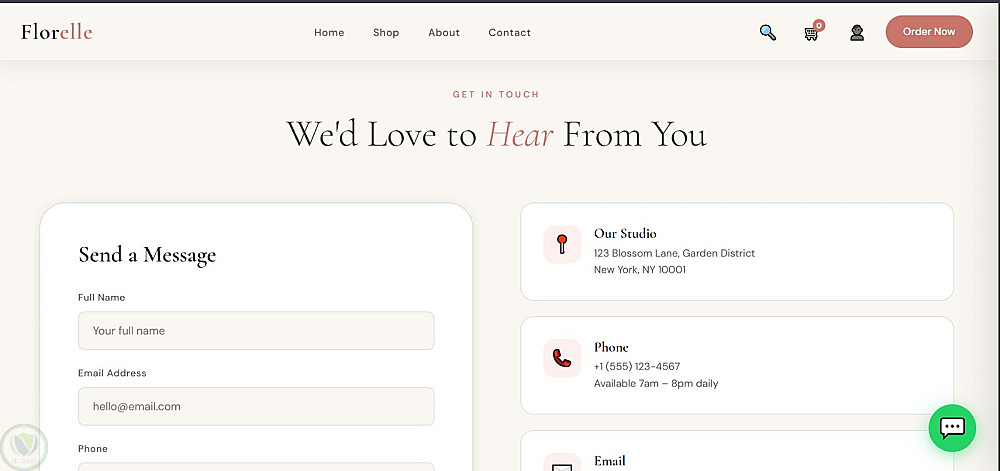This screenshot has width=1000, height=471.
Task: Click the GET IN TOUCH label
Action: pos(496,94)
